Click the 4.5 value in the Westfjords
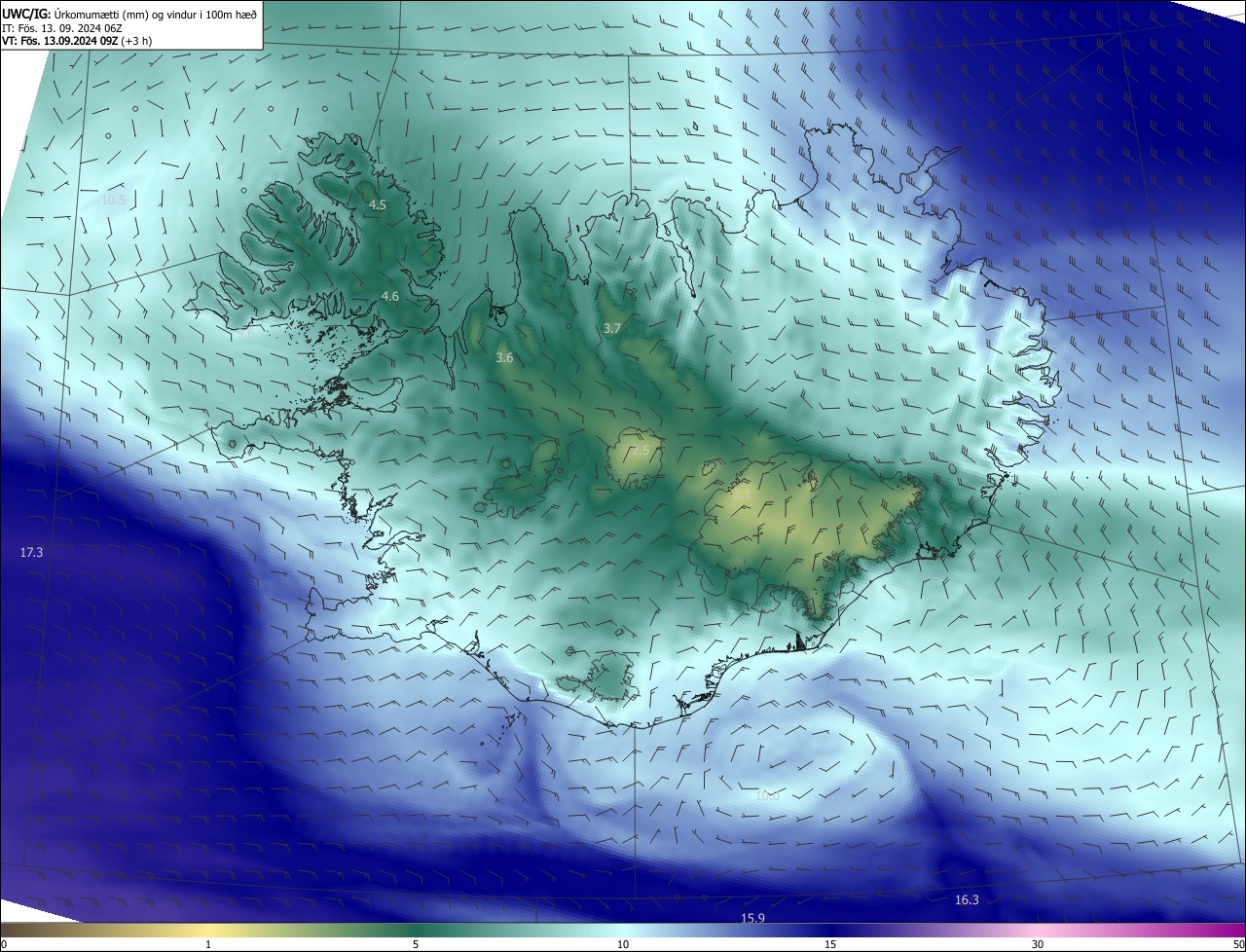The image size is (1246, 952). coord(377,204)
